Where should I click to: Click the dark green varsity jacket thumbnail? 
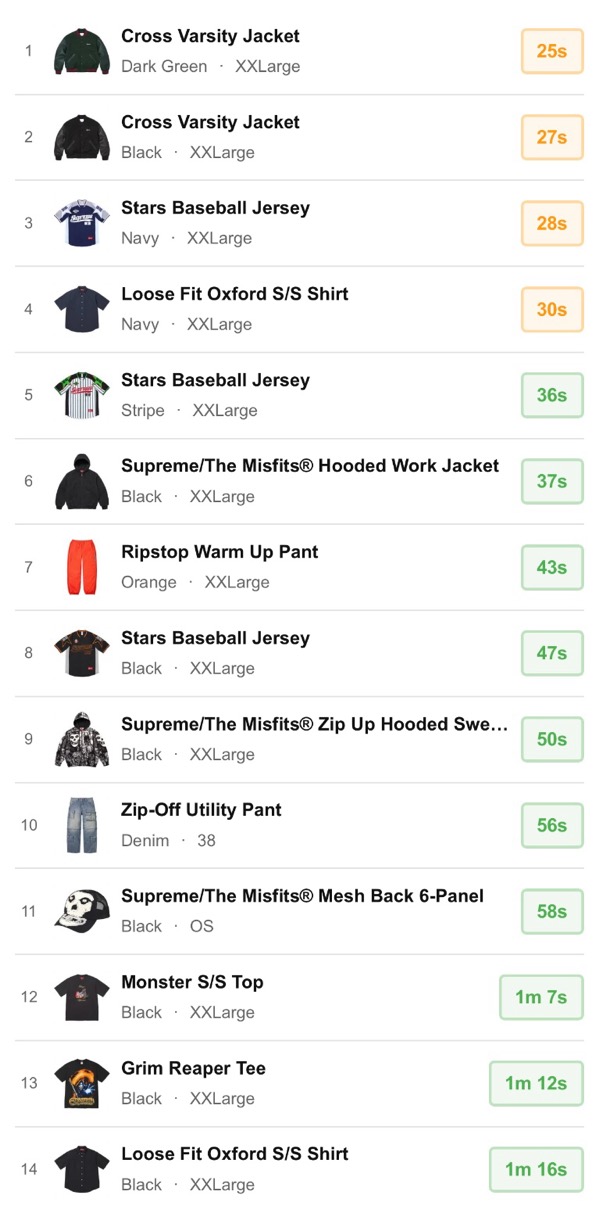pyautogui.click(x=82, y=51)
